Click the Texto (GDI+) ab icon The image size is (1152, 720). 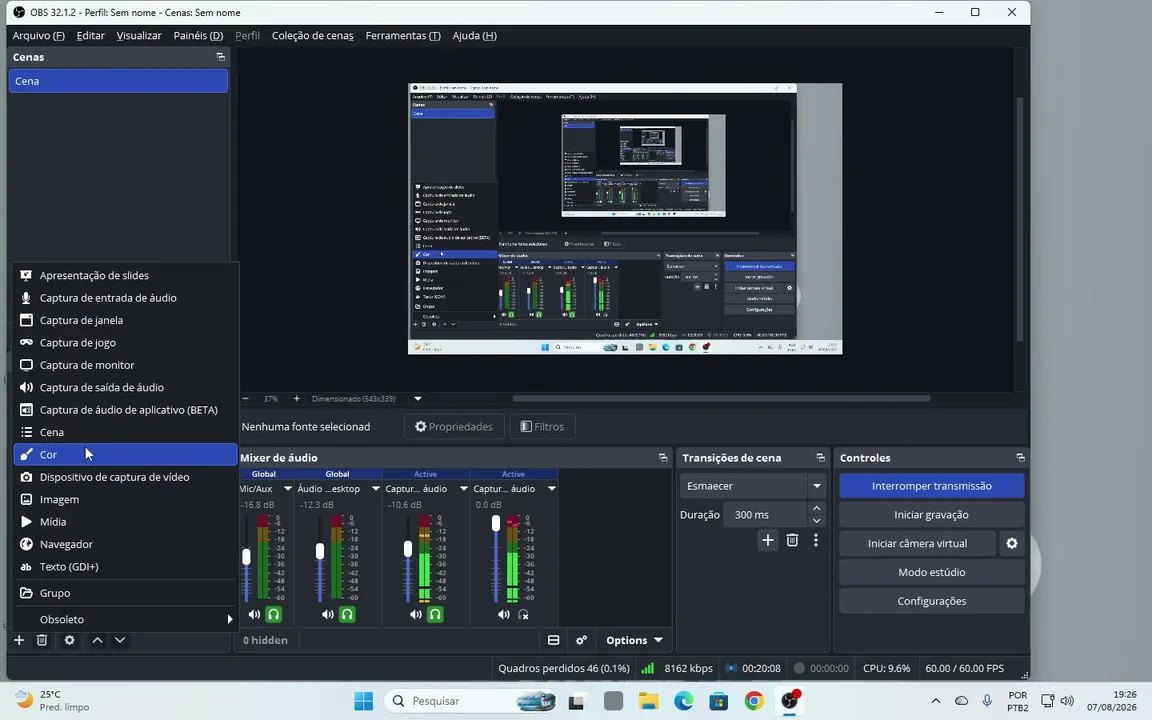pyautogui.click(x=26, y=566)
